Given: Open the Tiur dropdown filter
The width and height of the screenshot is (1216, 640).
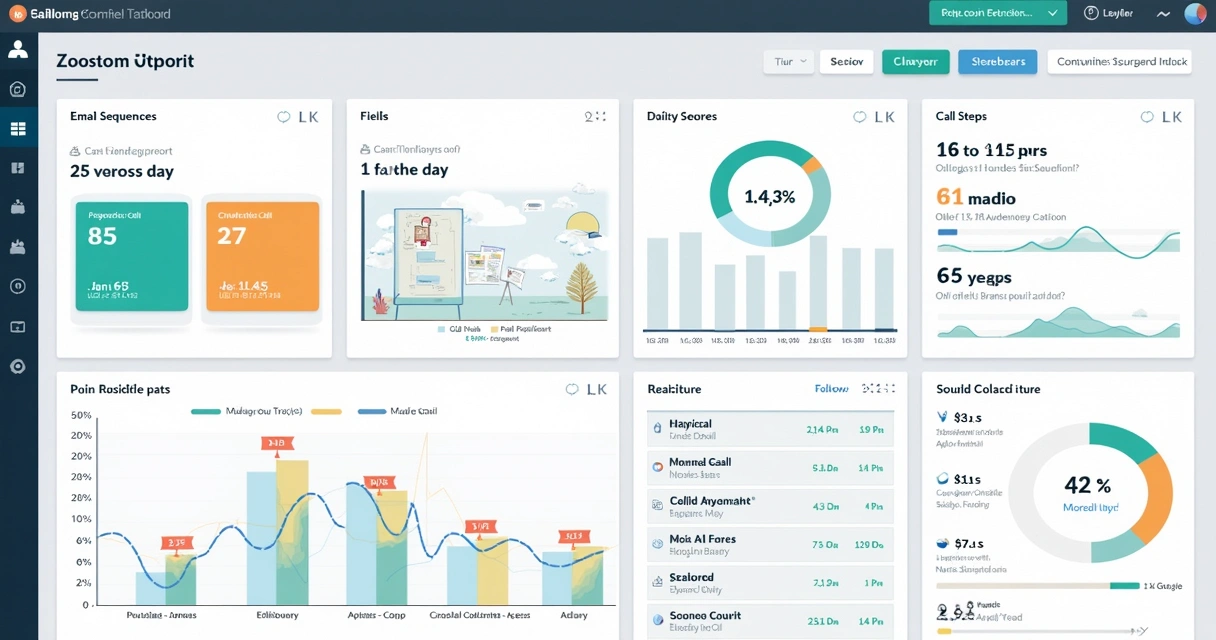Looking at the screenshot, I should coord(789,62).
